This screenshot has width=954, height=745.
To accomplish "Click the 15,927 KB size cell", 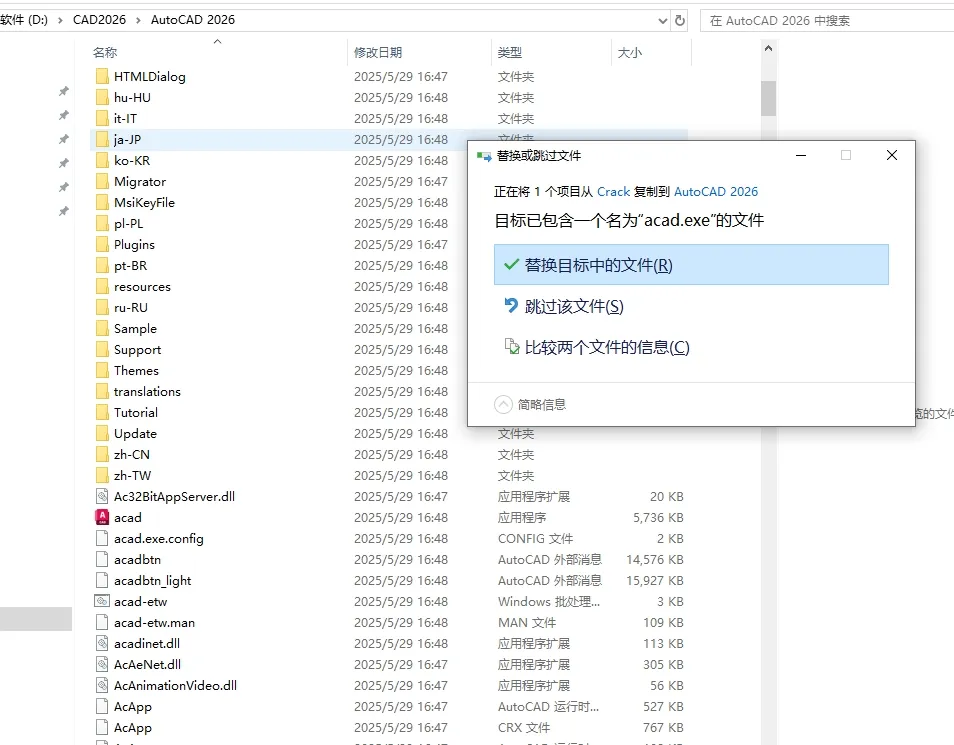I will pos(655,581).
